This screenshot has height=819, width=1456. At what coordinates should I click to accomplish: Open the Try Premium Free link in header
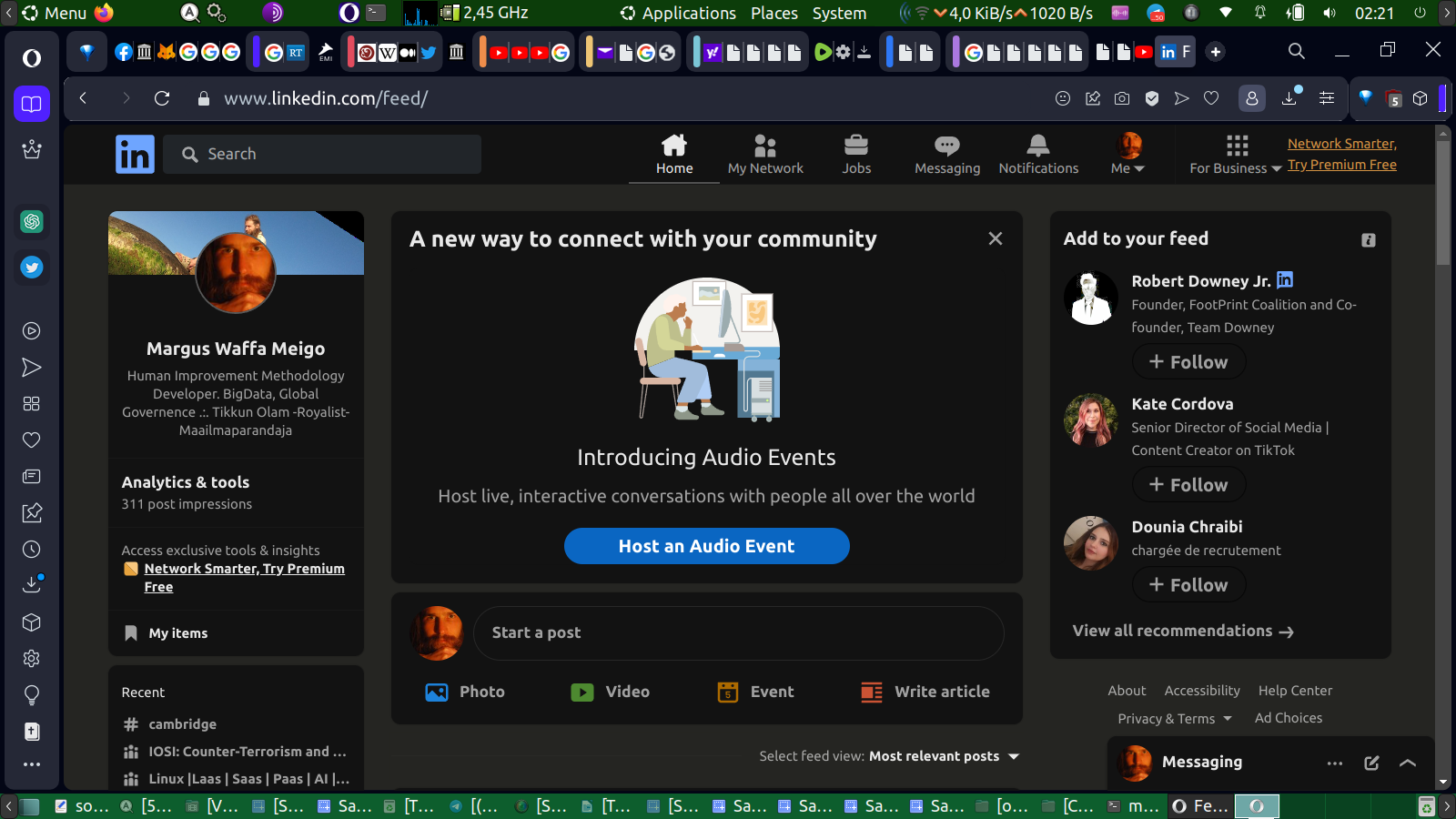[1341, 154]
